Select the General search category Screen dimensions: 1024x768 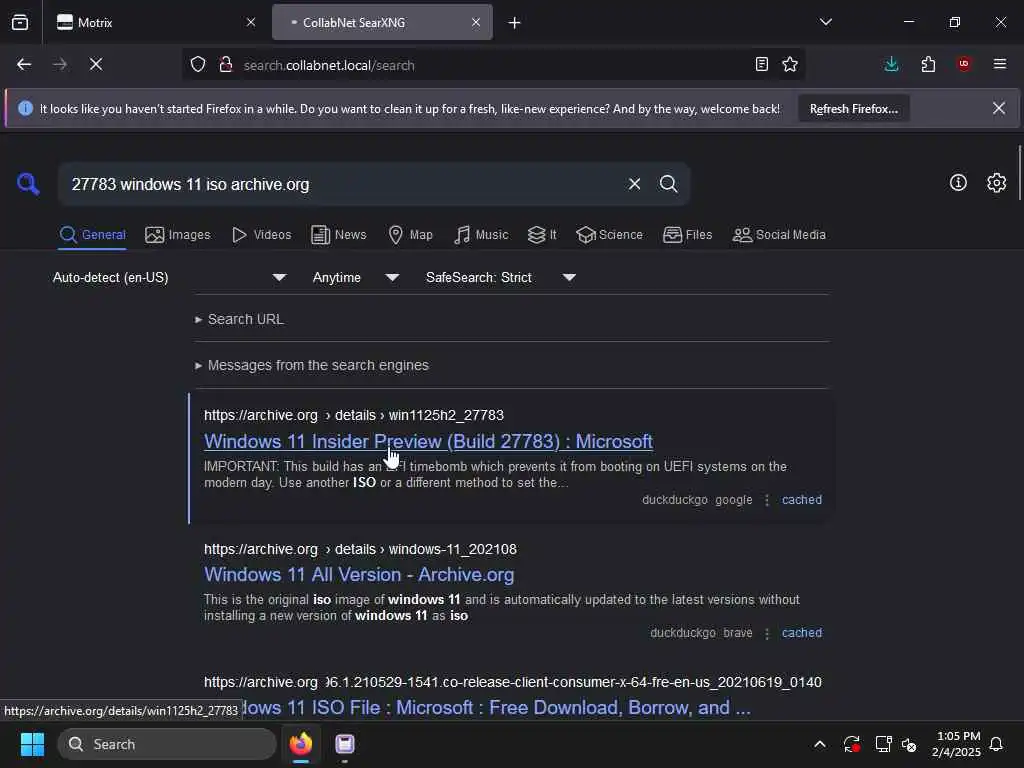(x=93, y=234)
